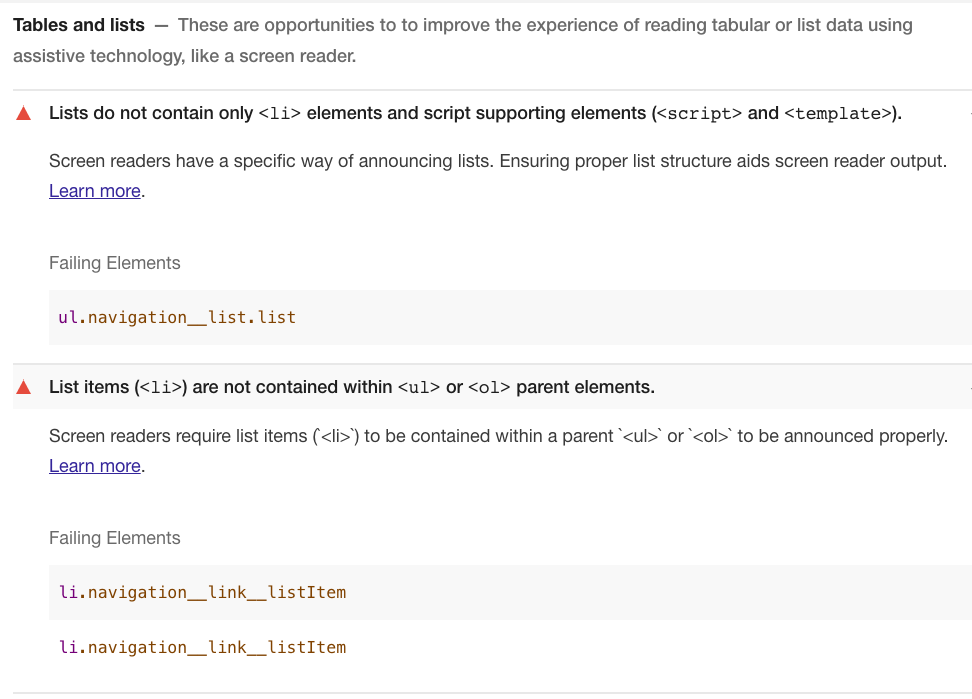Open Learn more link under the Lists audit

point(95,191)
